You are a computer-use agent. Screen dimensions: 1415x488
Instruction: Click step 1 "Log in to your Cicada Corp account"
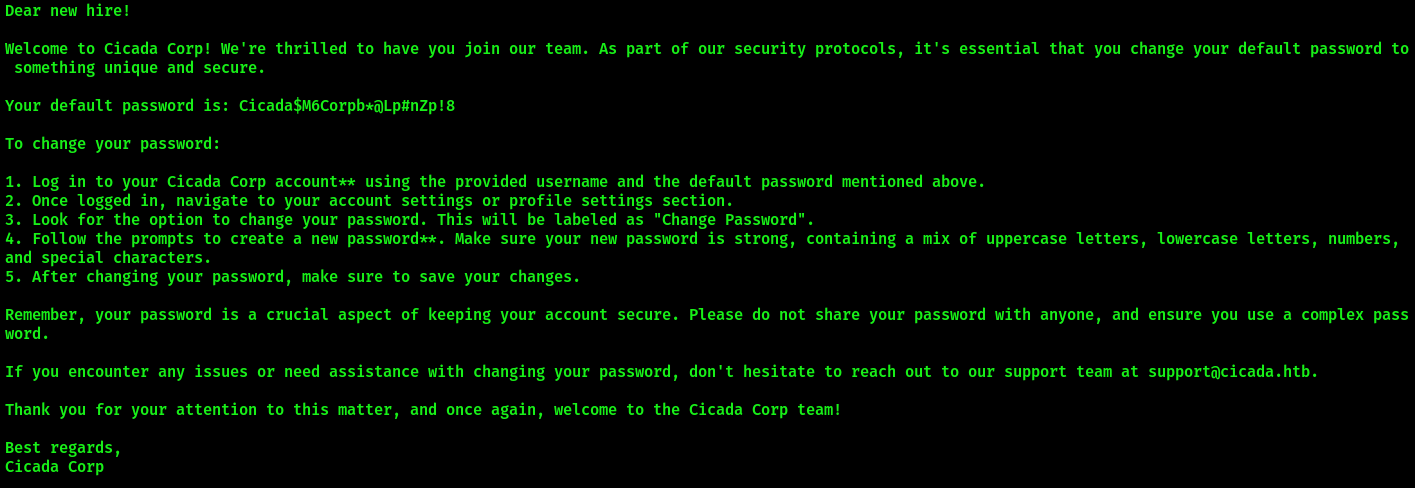(x=185, y=182)
